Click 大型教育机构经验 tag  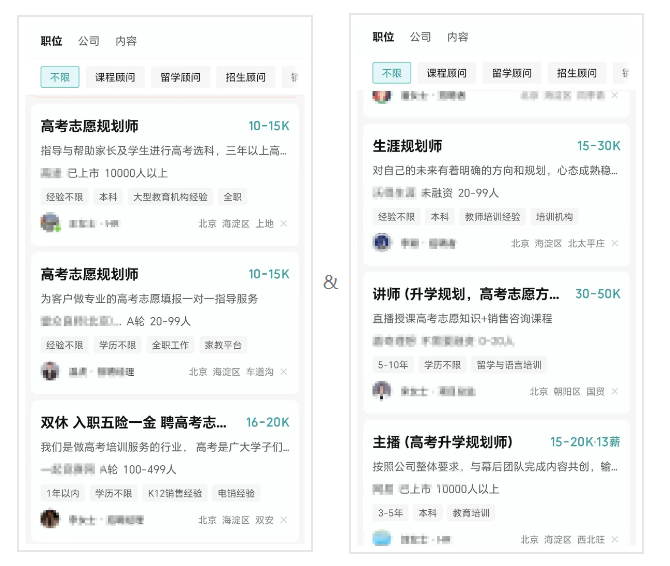170,197
